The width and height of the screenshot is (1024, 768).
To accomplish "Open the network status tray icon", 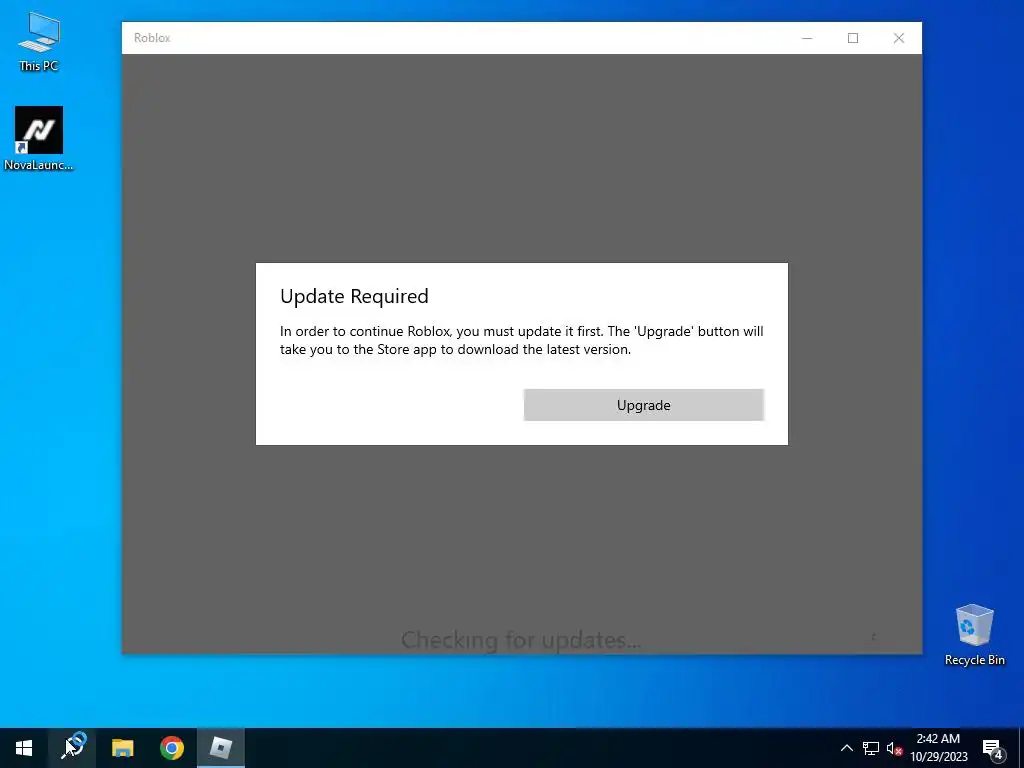I will point(871,748).
